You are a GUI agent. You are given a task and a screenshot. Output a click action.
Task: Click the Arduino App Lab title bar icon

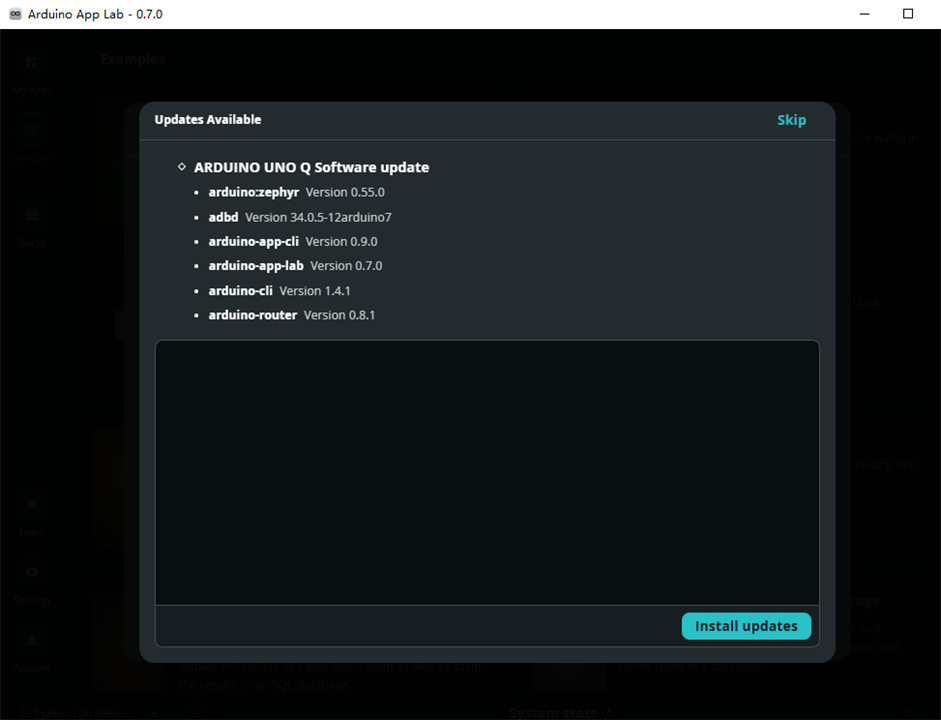pyautogui.click(x=16, y=14)
